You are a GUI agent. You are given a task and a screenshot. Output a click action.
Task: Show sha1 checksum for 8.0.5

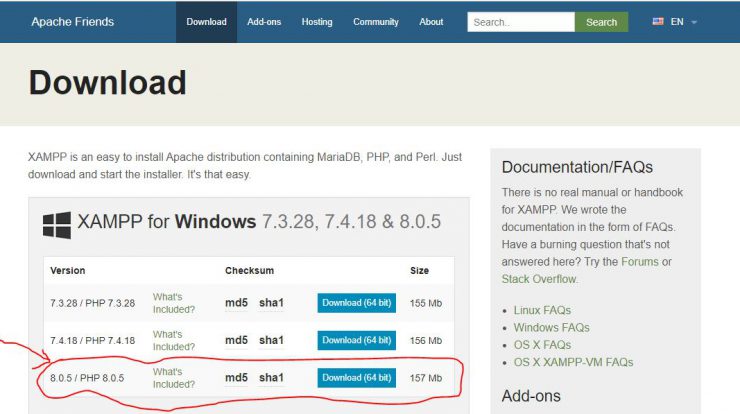(x=271, y=378)
